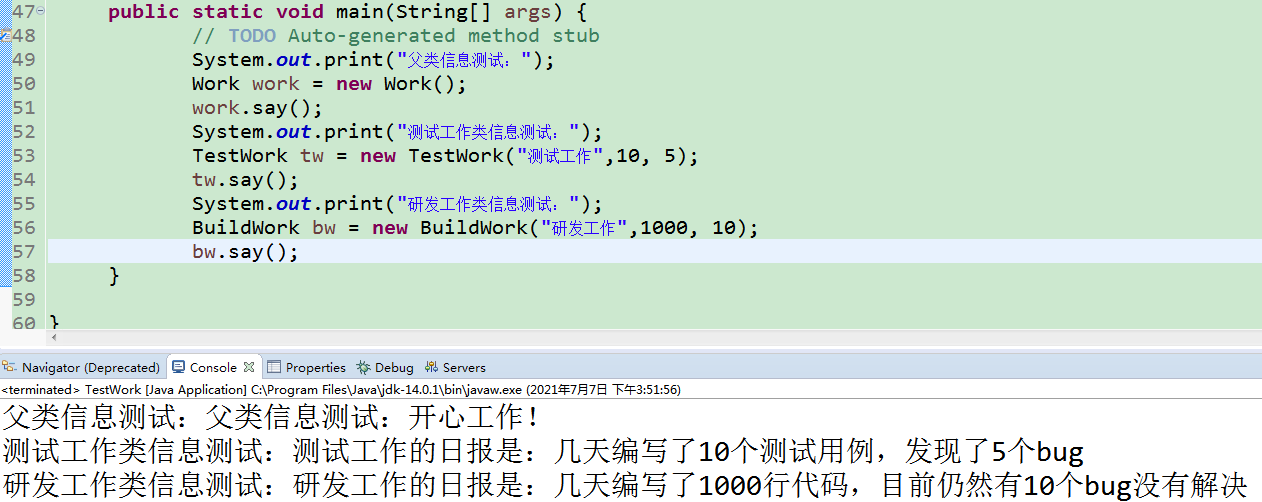Image resolution: width=1262 pixels, height=502 pixels.
Task: Click line number 53 in the gutter
Action: tap(23, 156)
